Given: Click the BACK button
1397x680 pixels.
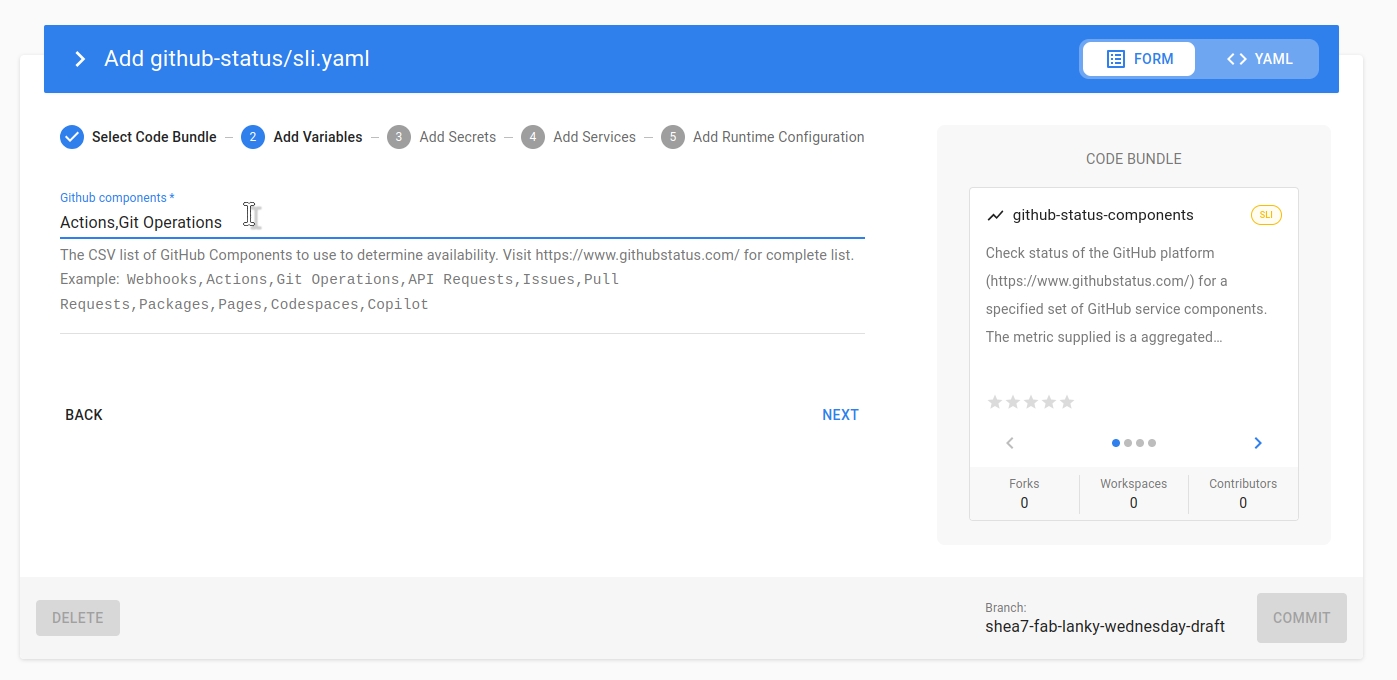Looking at the screenshot, I should (x=83, y=414).
